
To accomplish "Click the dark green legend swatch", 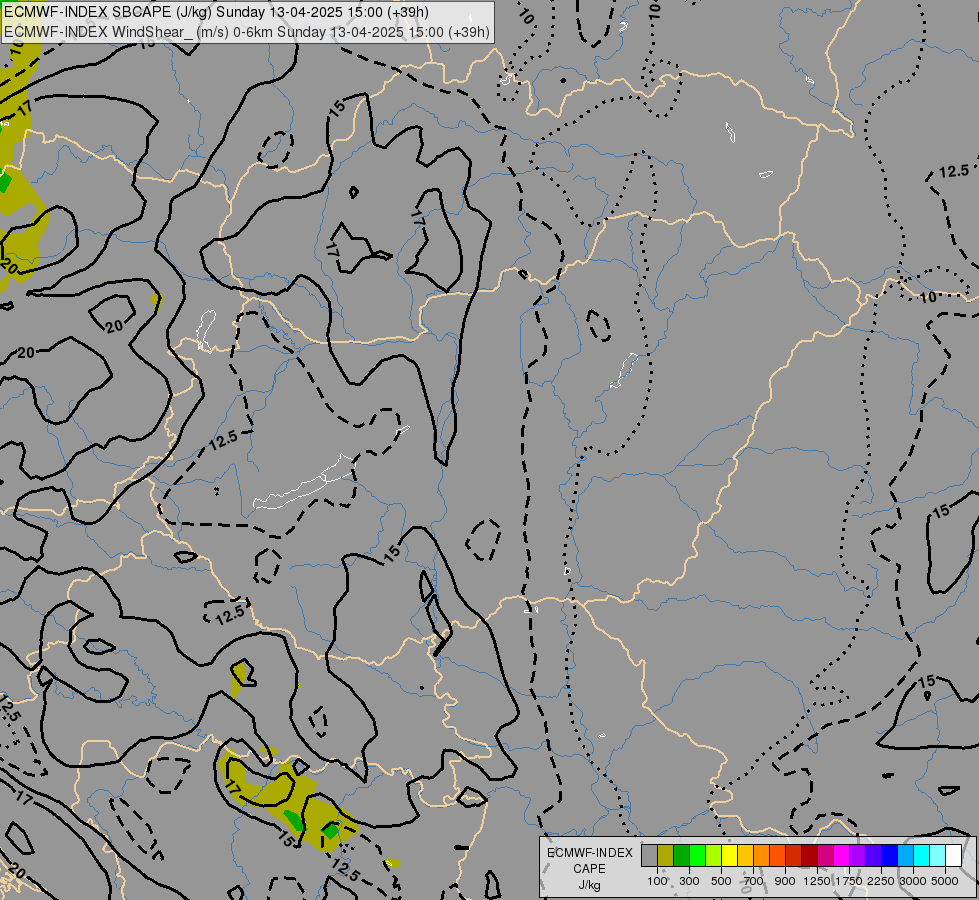I will click(x=681, y=856).
